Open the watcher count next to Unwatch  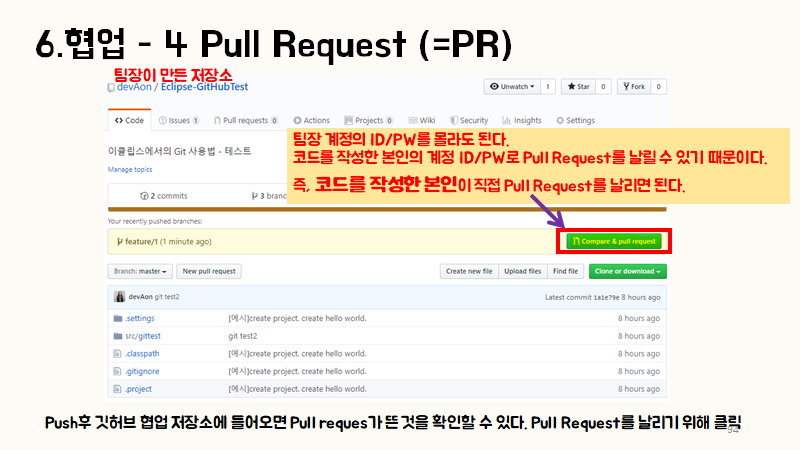pyautogui.click(x=547, y=87)
